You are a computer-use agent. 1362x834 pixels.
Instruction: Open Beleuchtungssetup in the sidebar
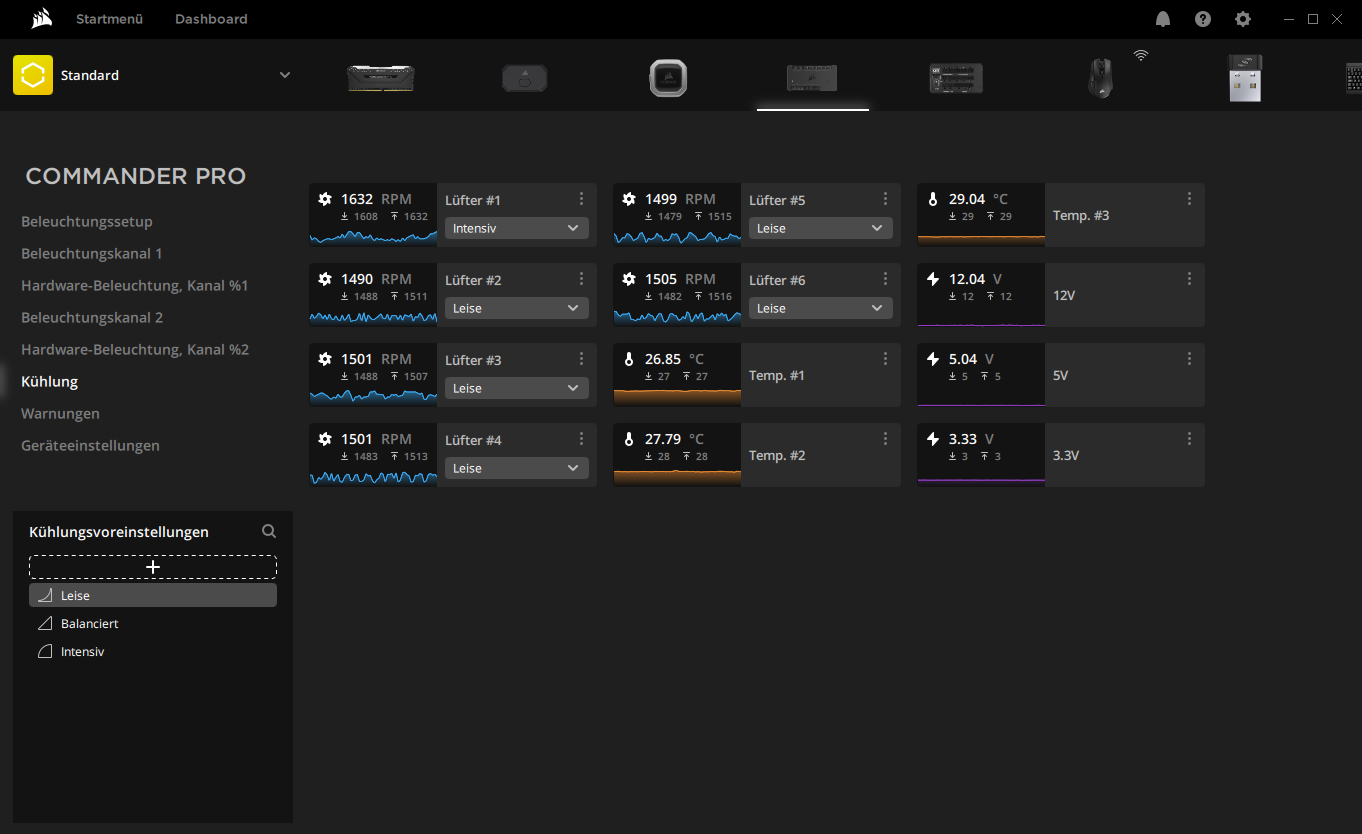87,222
